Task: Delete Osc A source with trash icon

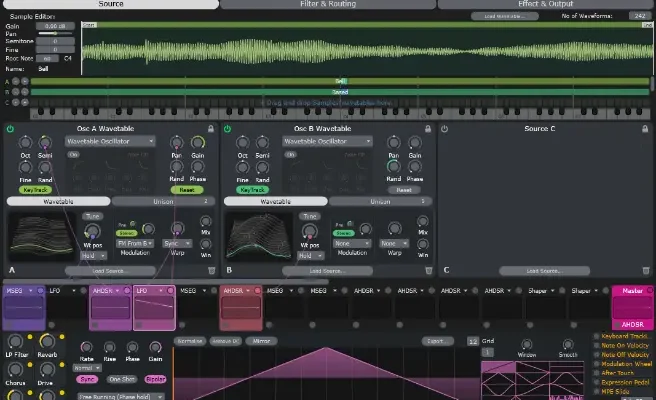Action: [x=211, y=270]
